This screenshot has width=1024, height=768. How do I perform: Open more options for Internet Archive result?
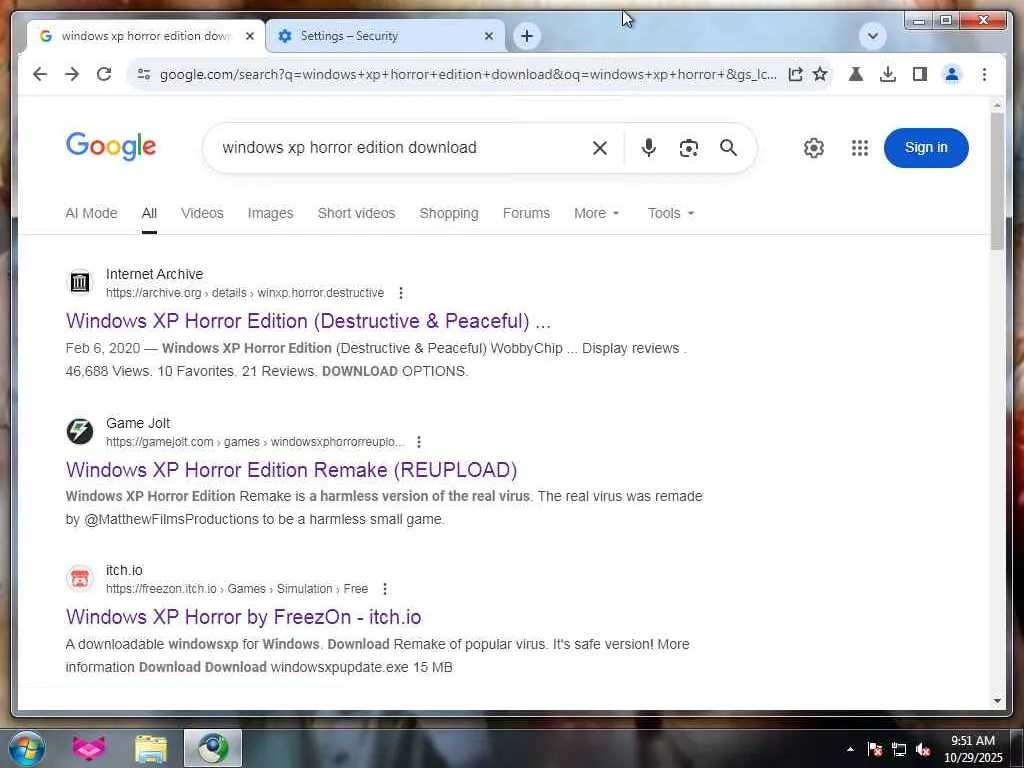(401, 293)
